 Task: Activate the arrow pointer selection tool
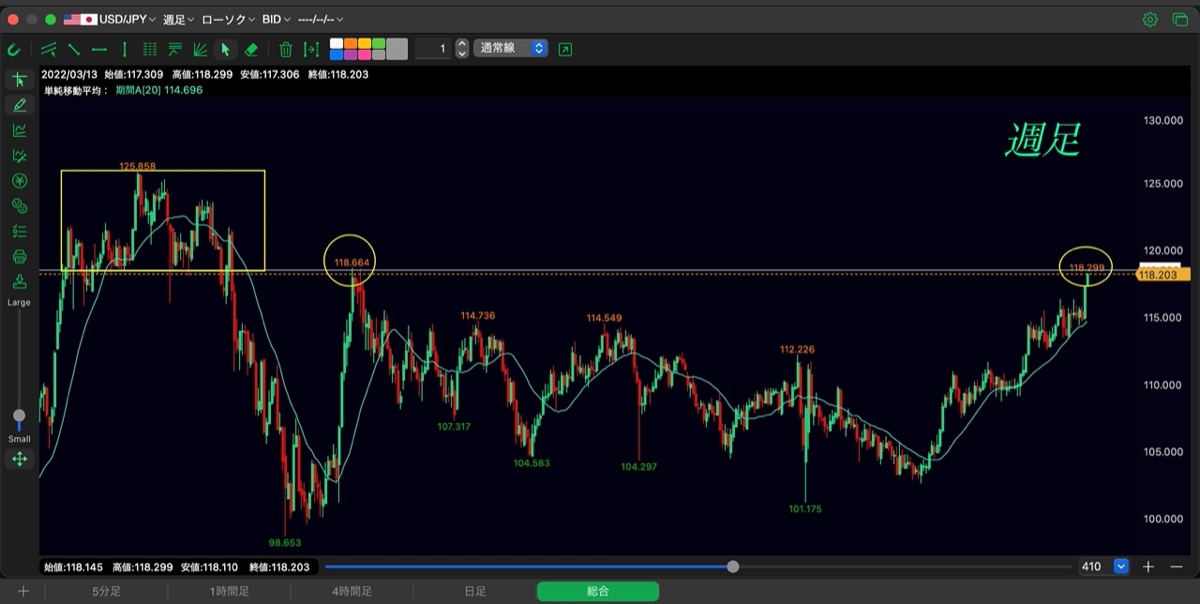(226, 49)
